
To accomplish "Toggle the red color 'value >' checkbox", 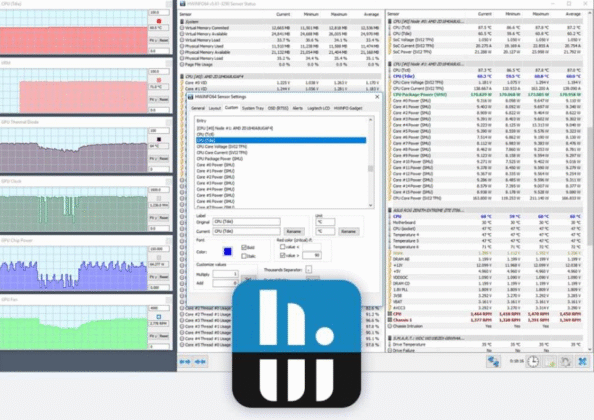I will [282, 256].
